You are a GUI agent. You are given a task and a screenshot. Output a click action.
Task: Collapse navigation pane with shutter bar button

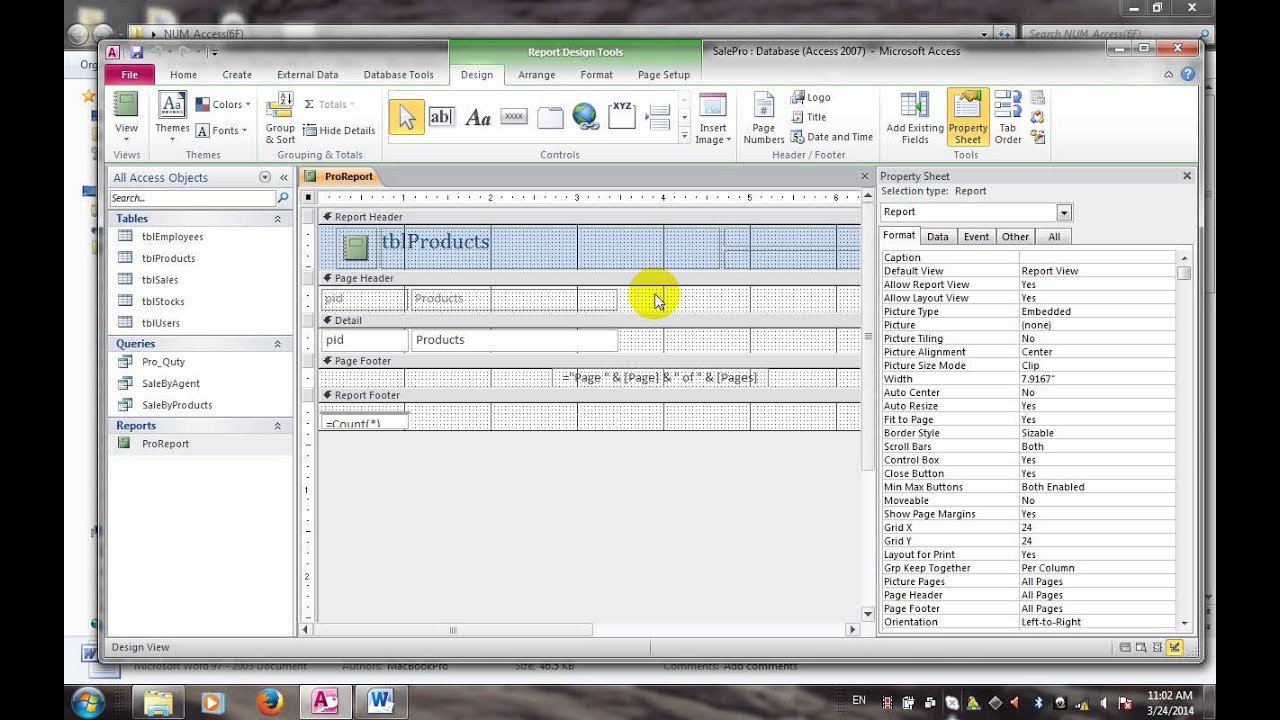284,177
